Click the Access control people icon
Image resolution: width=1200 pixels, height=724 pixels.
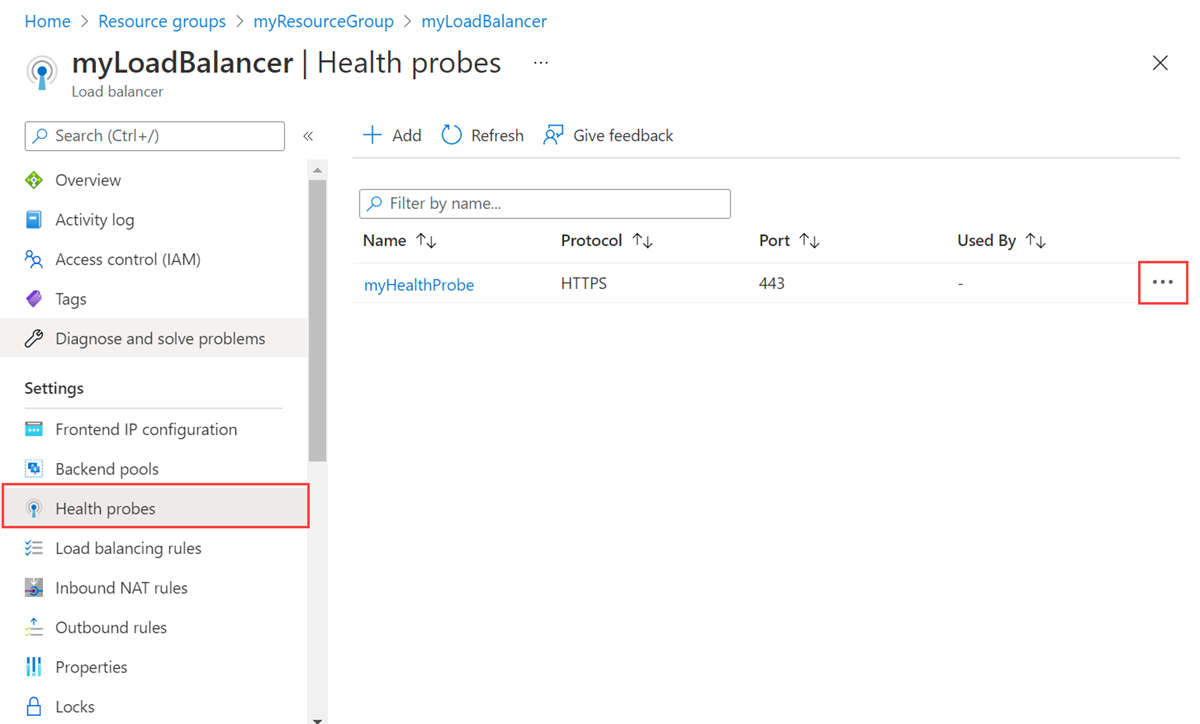click(34, 260)
